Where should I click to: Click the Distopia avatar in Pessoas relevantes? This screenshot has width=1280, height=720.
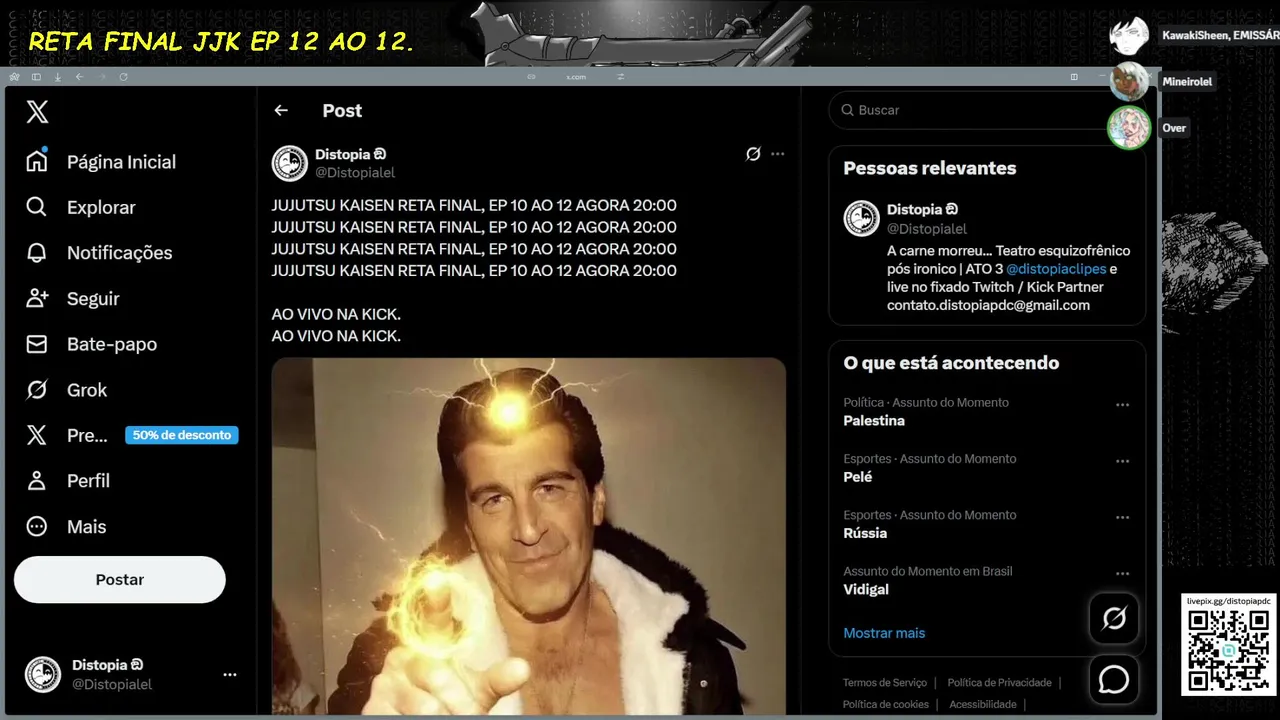862,219
